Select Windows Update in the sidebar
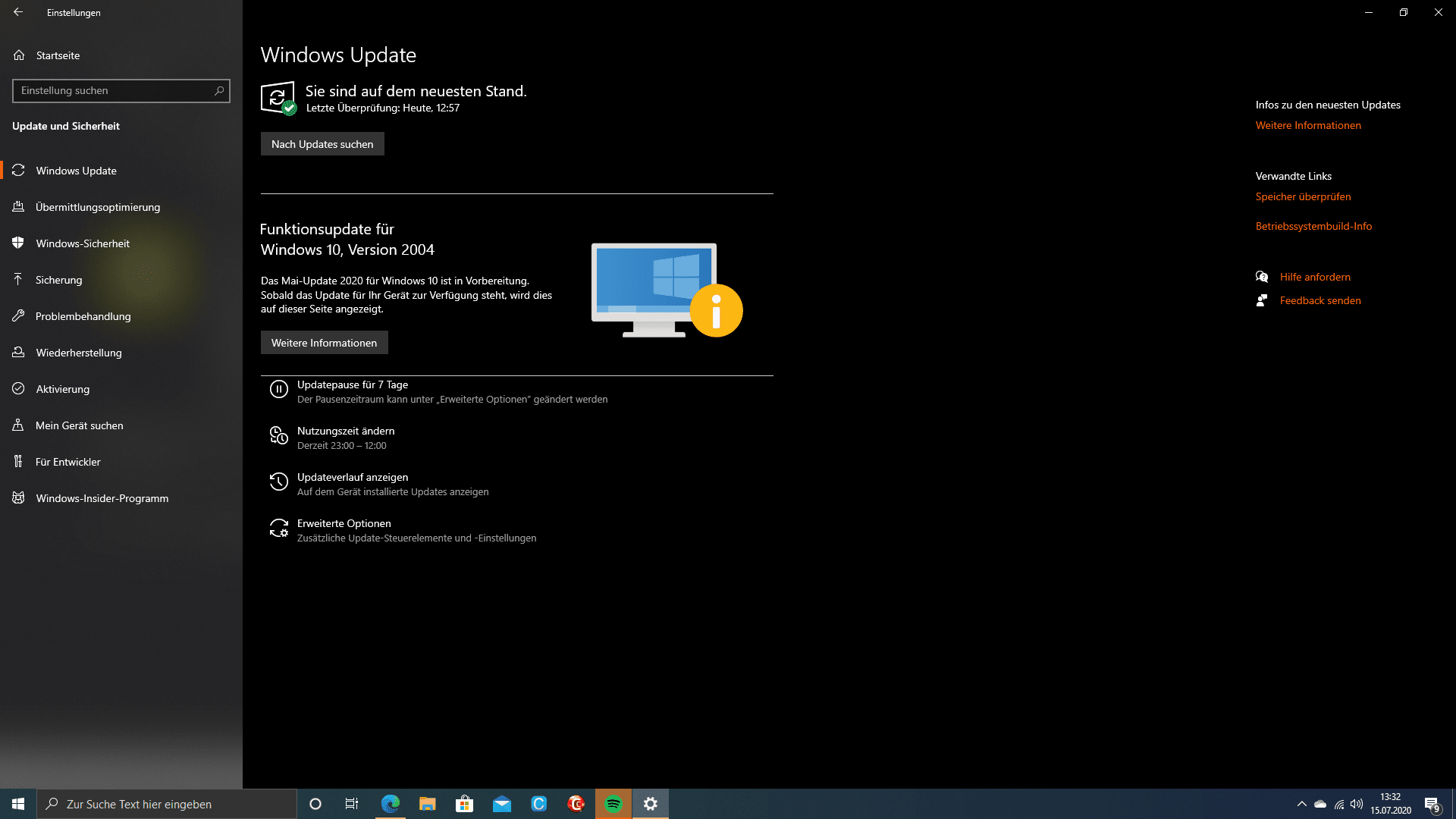This screenshot has width=1456, height=819. (121, 171)
